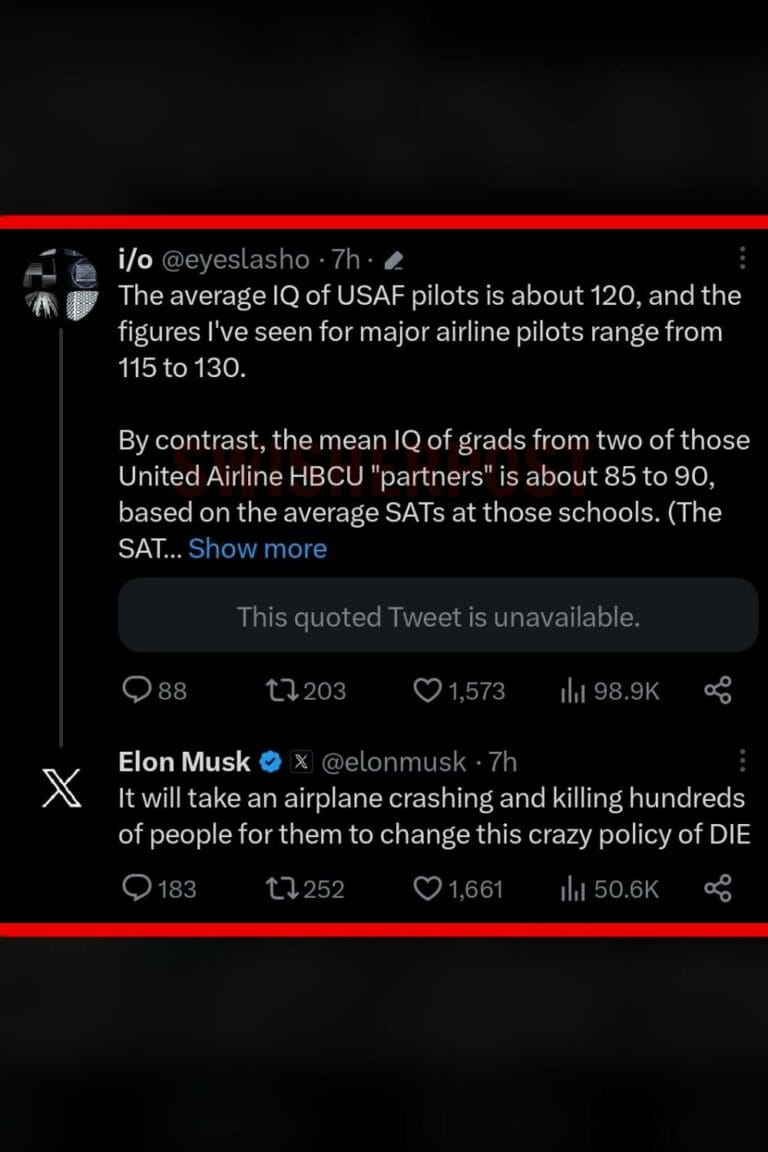View analytics showing 98.9K views

point(571,690)
